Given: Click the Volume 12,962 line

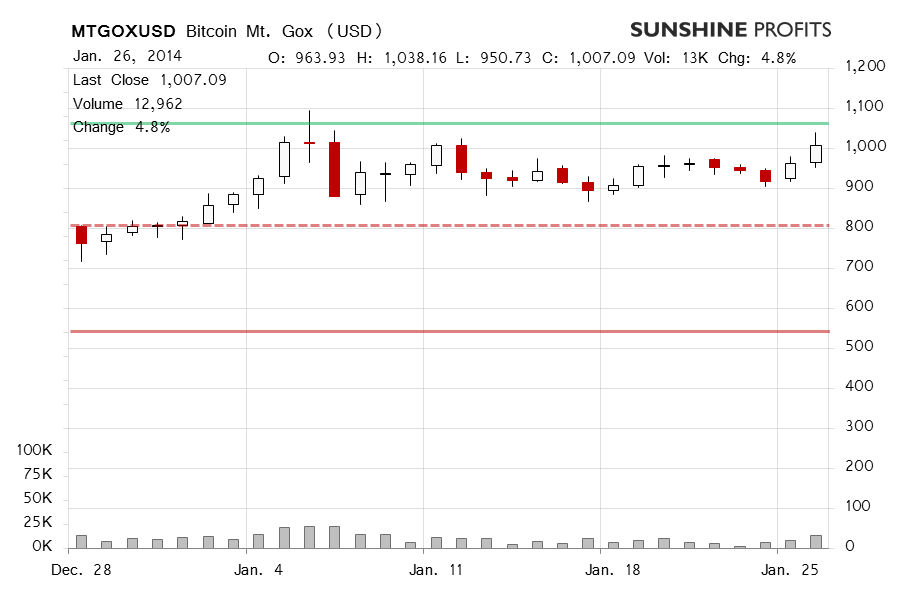Looking at the screenshot, I should point(127,104).
